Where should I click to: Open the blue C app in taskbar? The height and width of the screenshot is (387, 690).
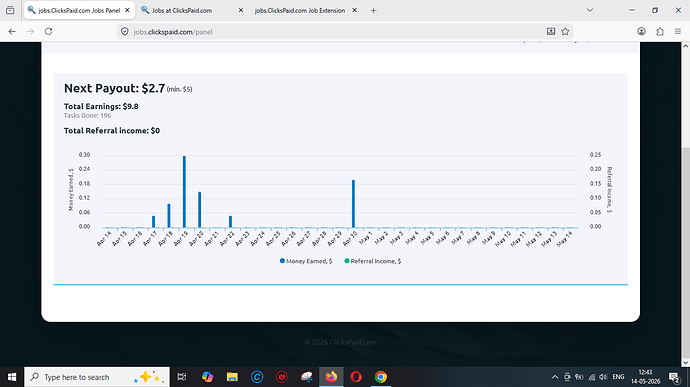(x=257, y=377)
